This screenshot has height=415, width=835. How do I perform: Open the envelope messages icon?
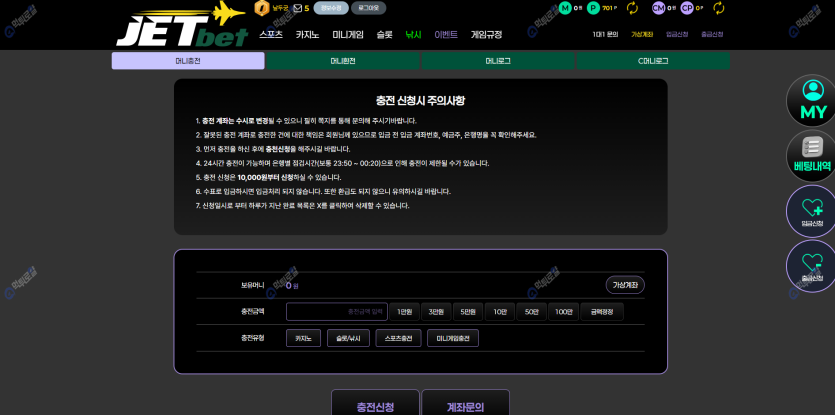(297, 8)
